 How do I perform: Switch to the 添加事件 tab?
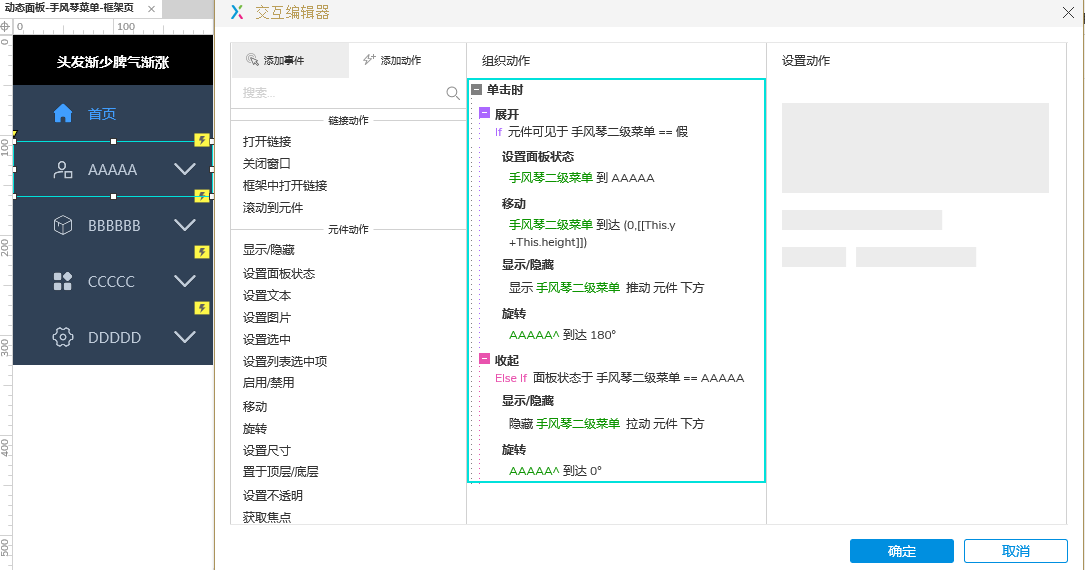point(290,60)
